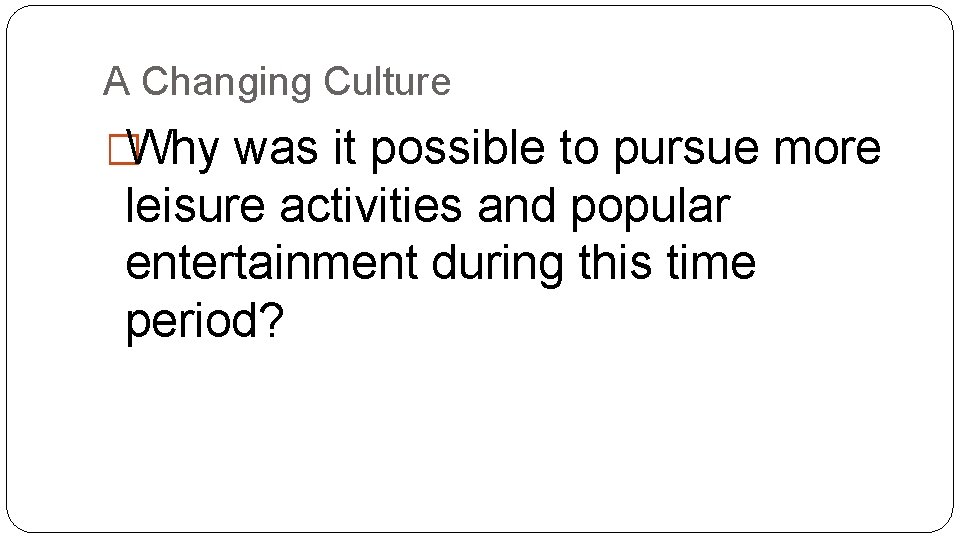Click the word 'during' in body text

pos(498,266)
